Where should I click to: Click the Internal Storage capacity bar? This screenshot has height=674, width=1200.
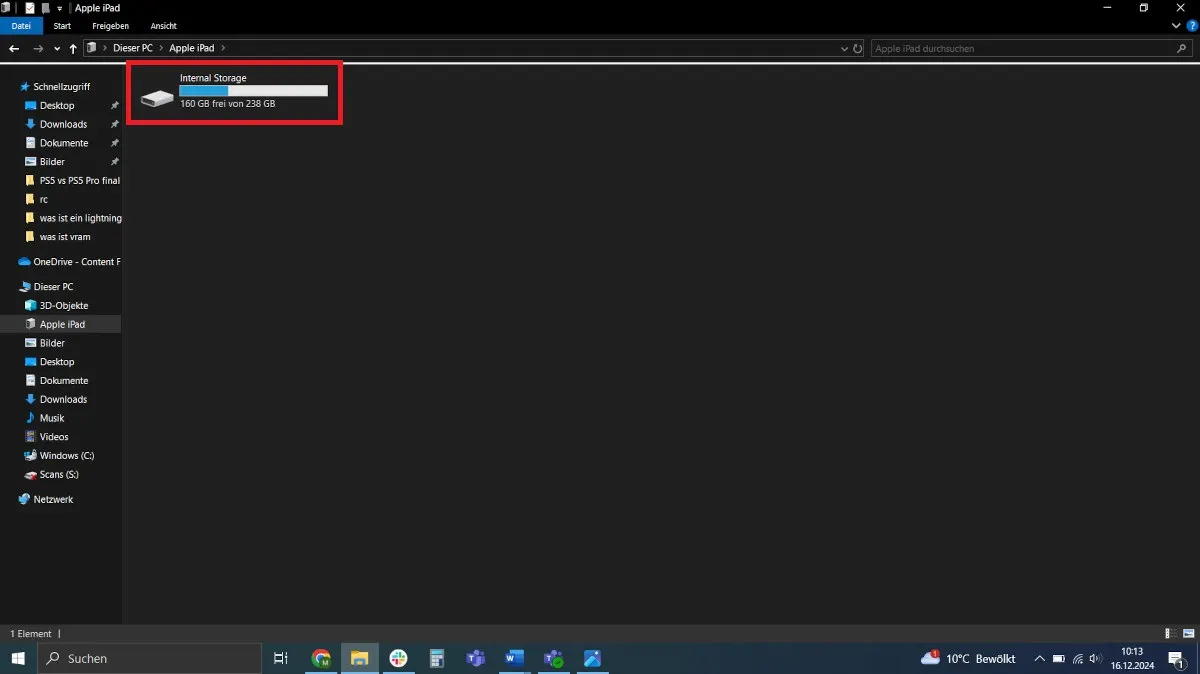pos(253,90)
